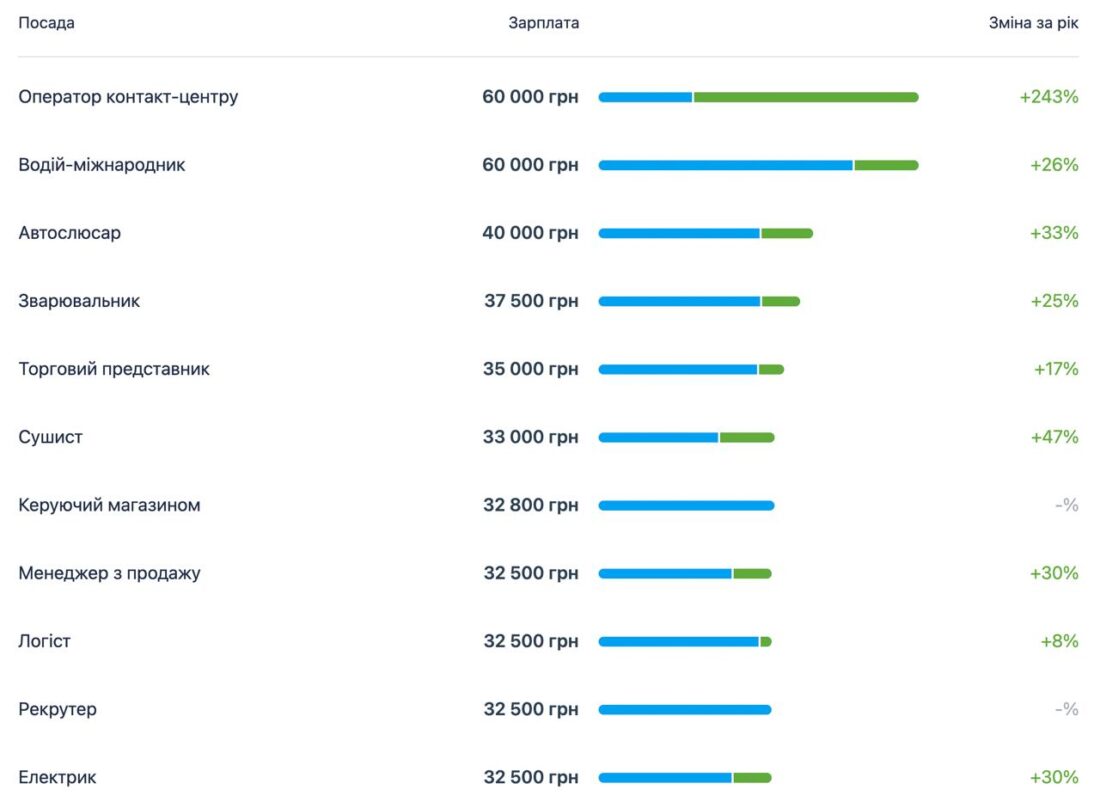Click the Водій-міжнародник position link

point(102,165)
